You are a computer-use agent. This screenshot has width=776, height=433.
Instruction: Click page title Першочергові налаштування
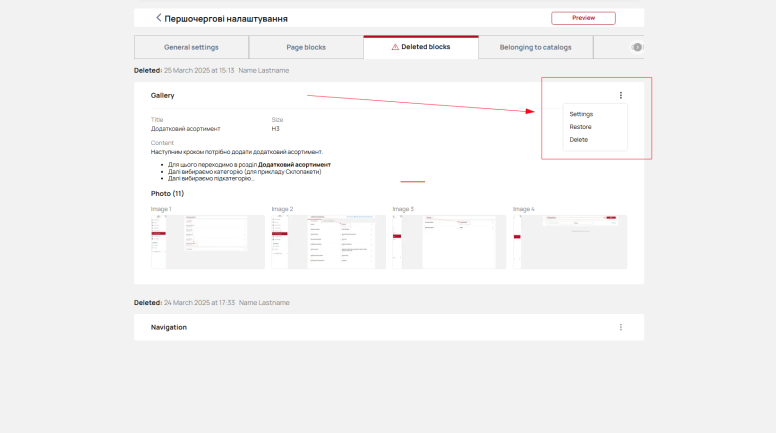tap(226, 19)
